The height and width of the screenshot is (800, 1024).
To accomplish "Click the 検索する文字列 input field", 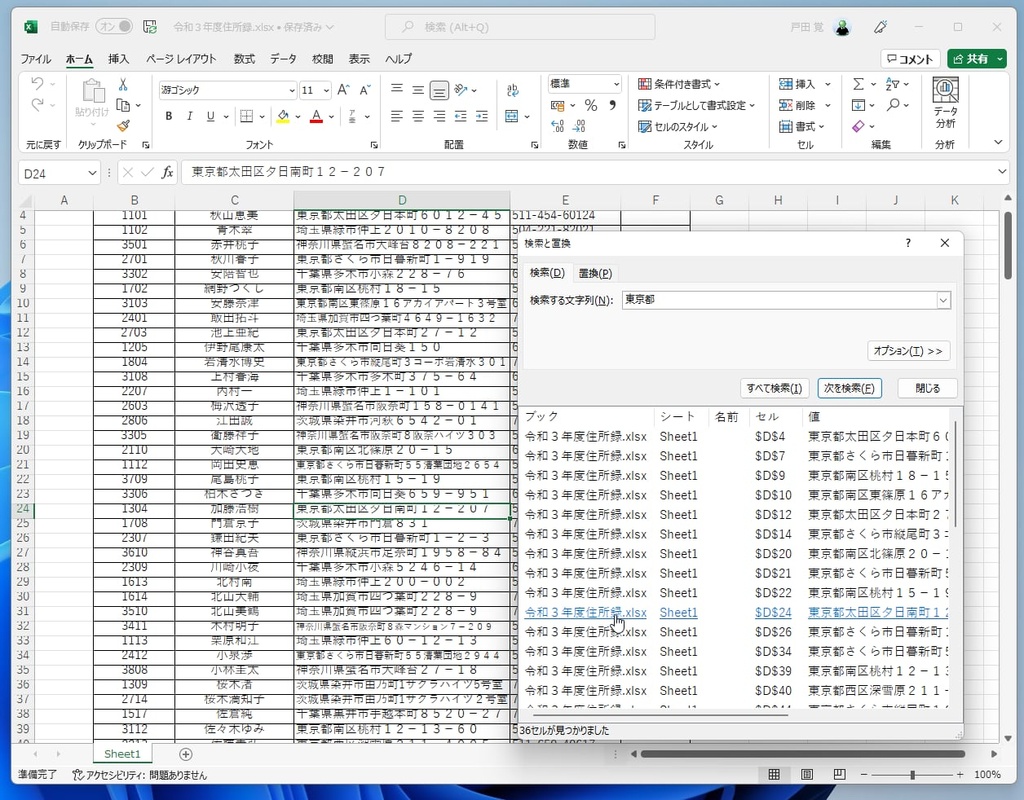I will tap(780, 300).
